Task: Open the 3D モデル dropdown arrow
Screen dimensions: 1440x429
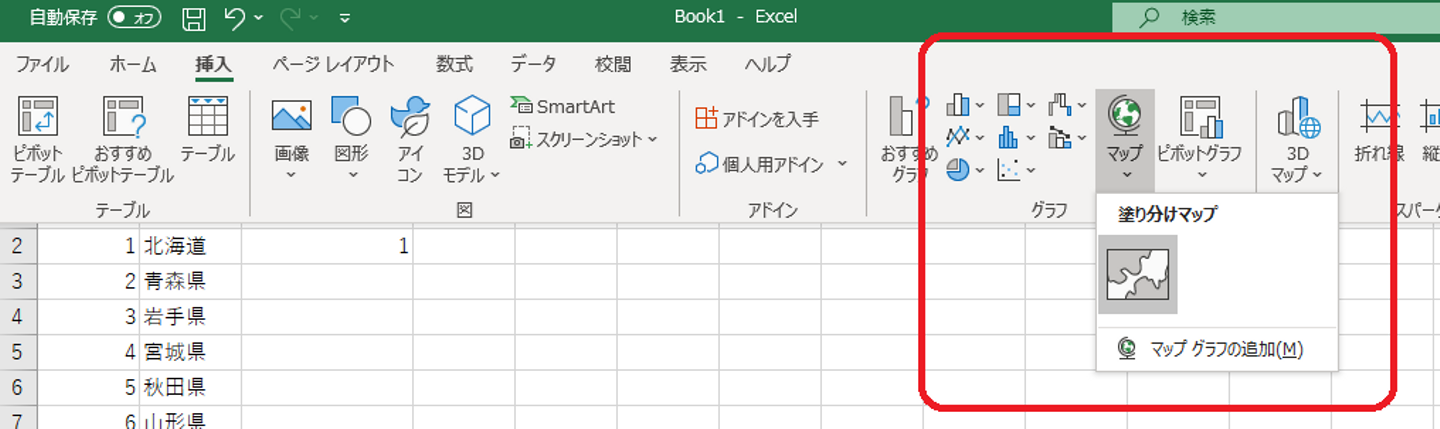Action: 495,175
